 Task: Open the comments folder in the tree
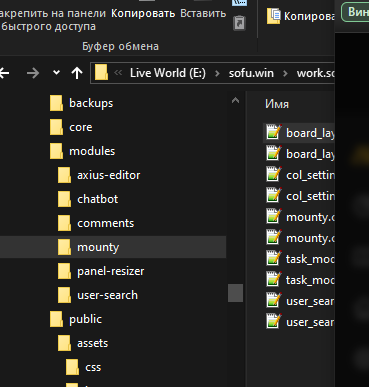(105, 223)
